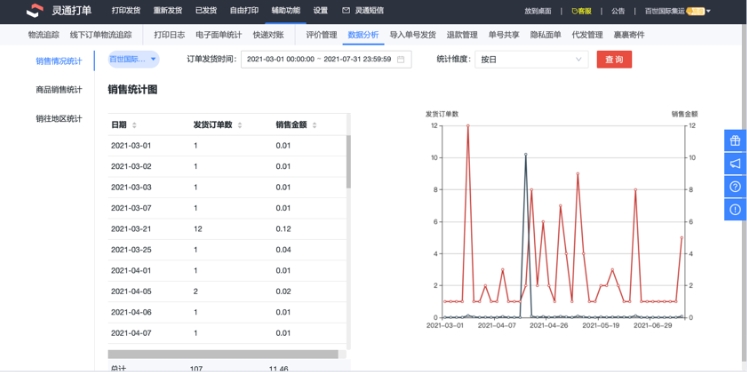Switch to the 退款管理 tab
This screenshot has width=747, height=372.
[x=462, y=35]
